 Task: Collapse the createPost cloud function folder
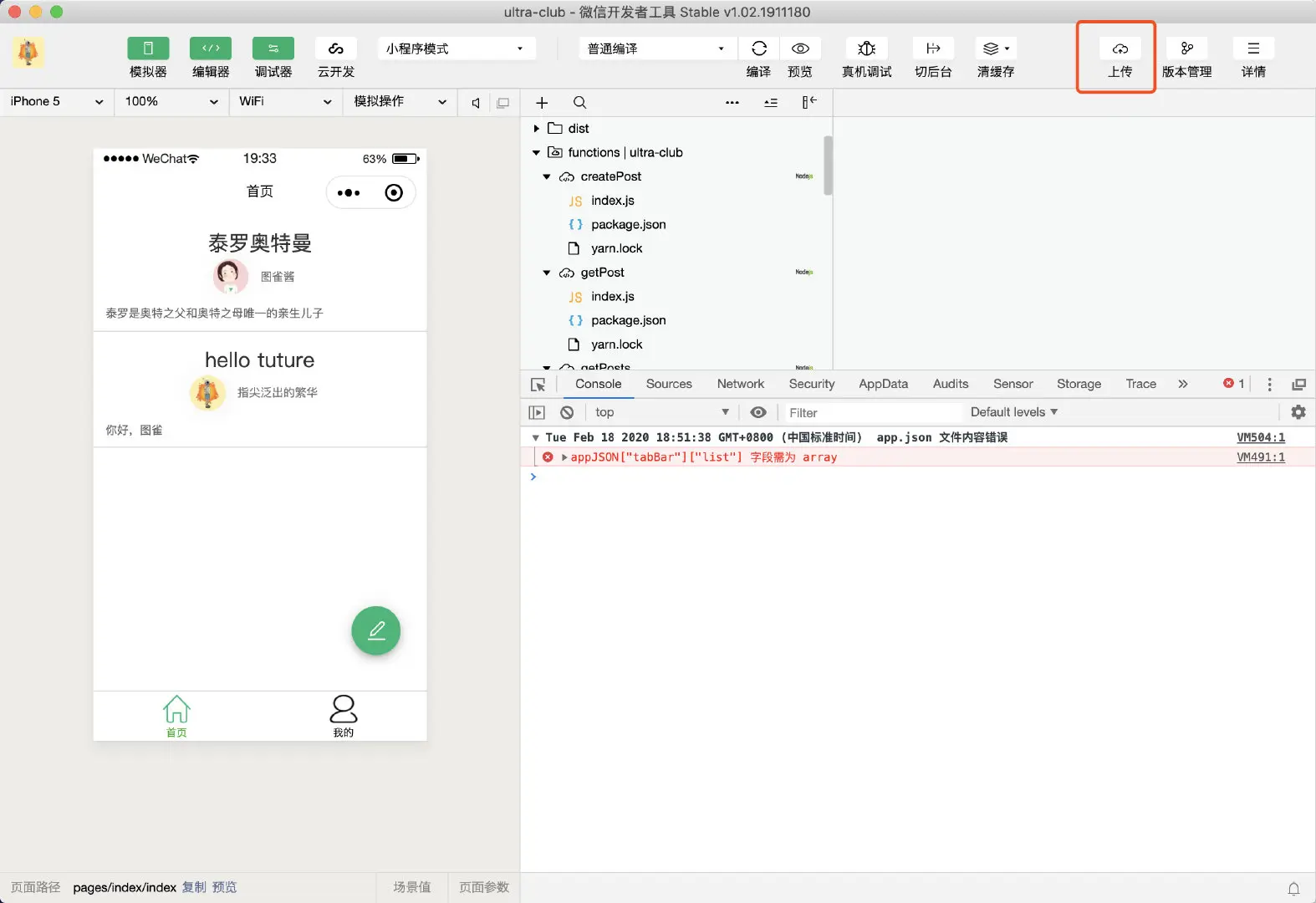point(547,177)
